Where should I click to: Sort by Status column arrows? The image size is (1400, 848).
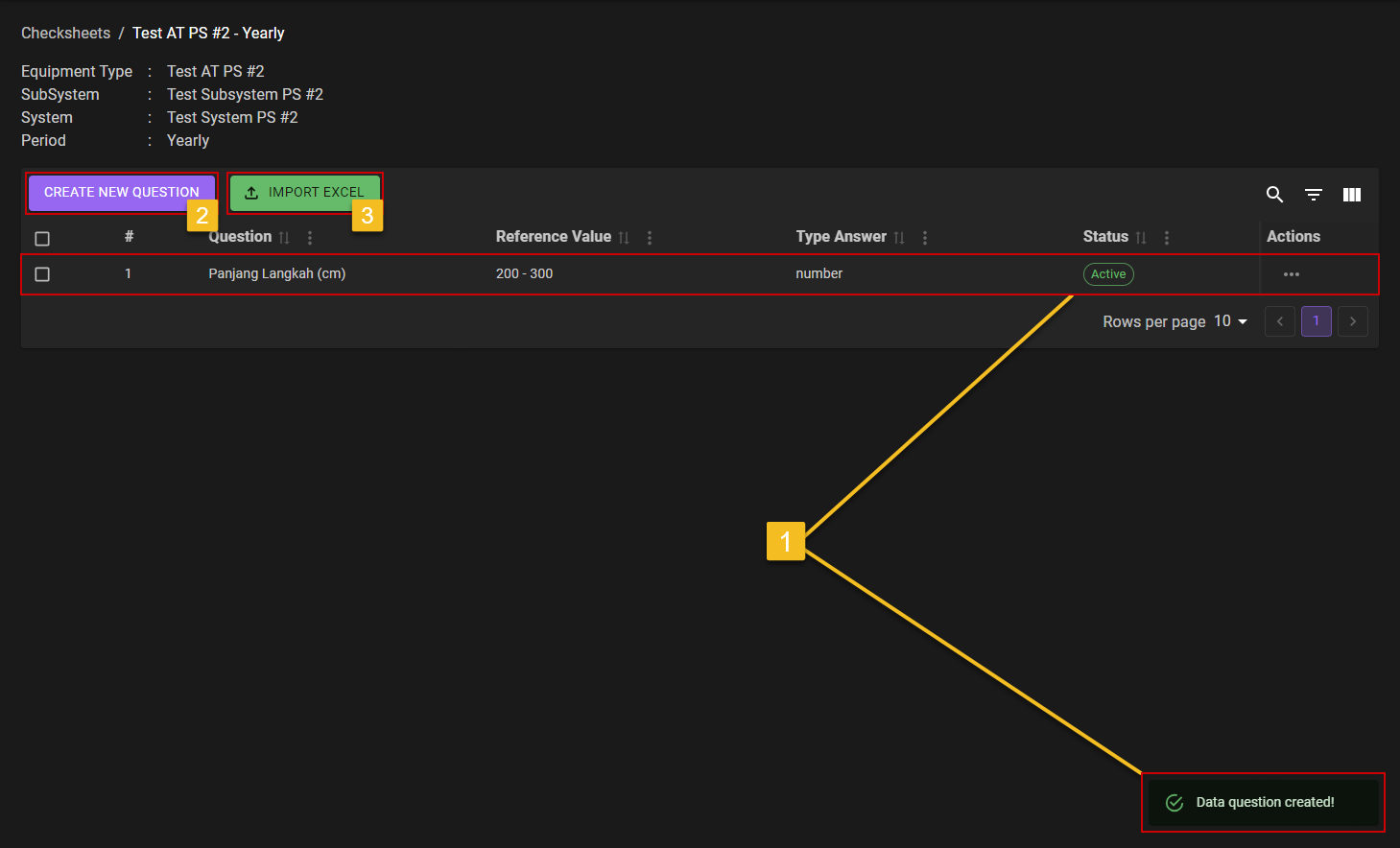coord(1141,238)
